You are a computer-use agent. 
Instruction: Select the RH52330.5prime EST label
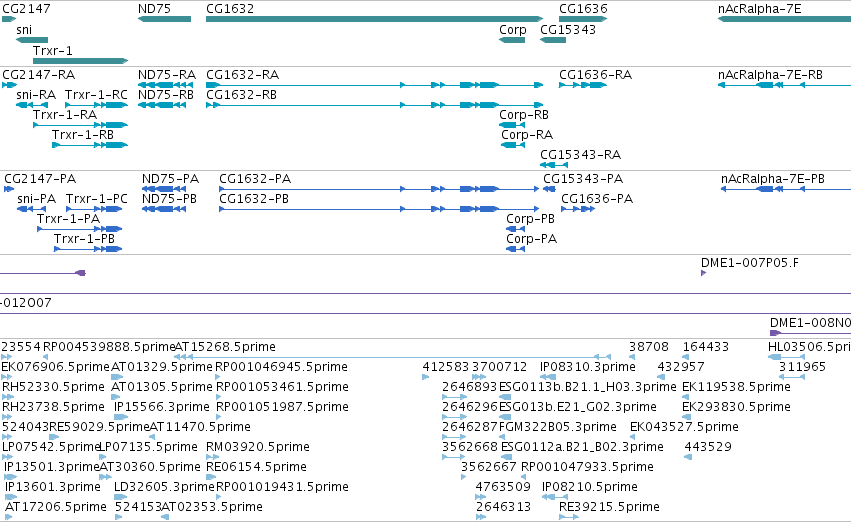53,387
